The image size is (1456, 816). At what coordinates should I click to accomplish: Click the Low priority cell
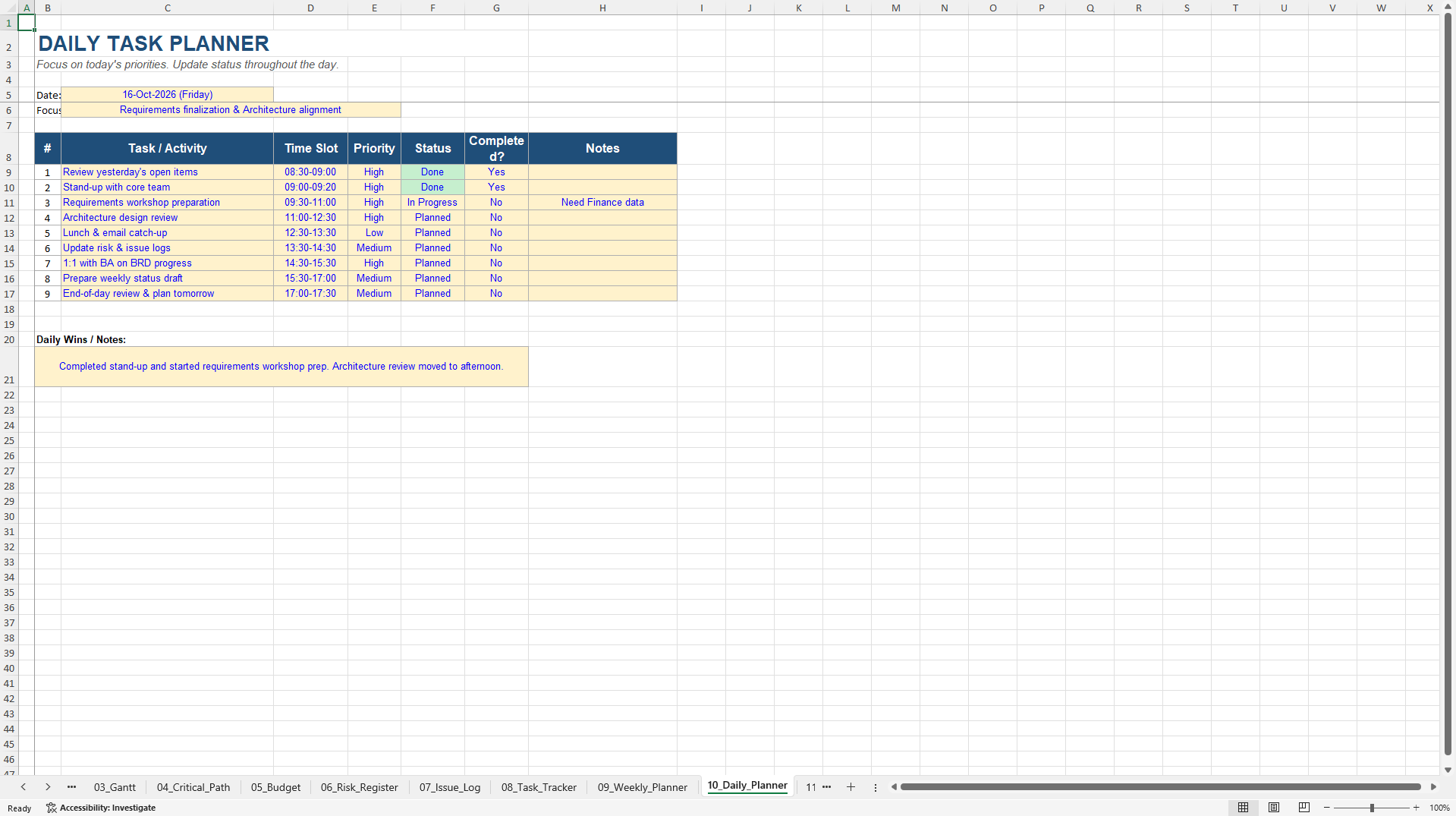(x=374, y=233)
